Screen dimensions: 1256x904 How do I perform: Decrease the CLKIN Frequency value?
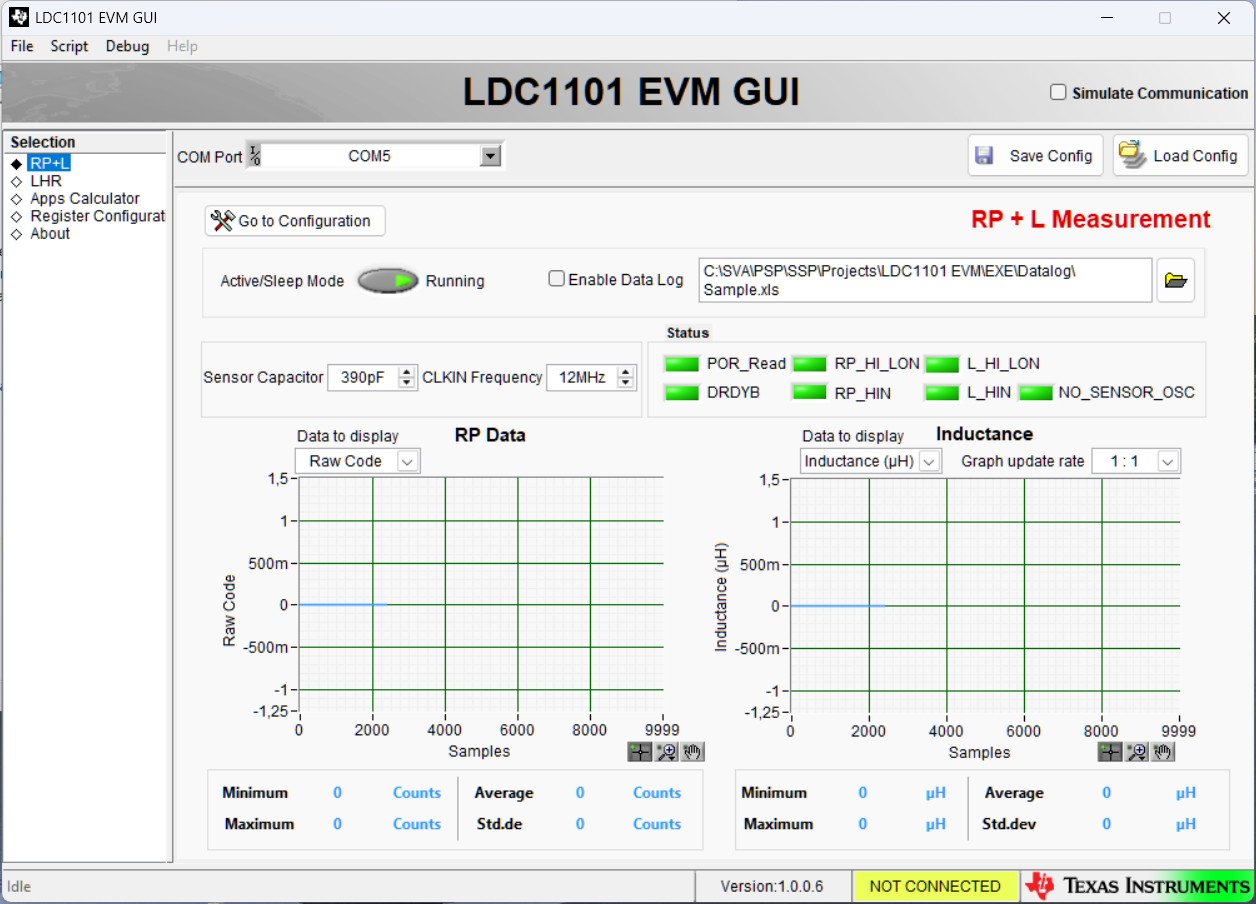625,383
